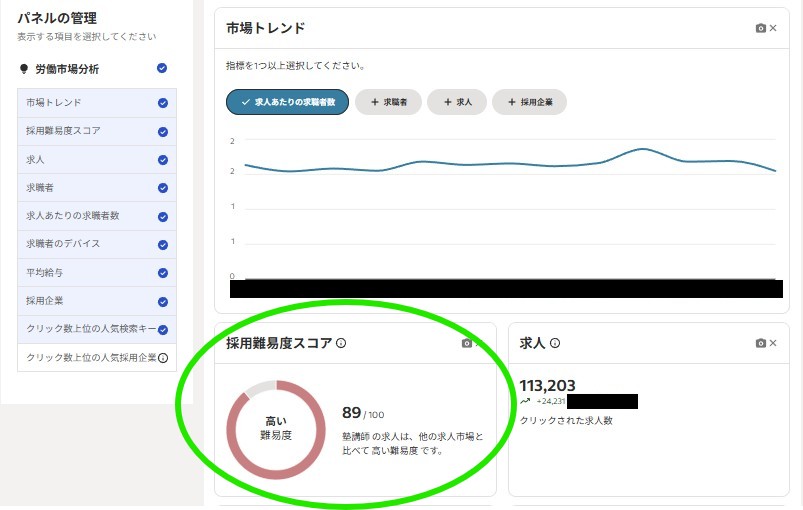Close the 求人 panel with X icon

pos(773,343)
